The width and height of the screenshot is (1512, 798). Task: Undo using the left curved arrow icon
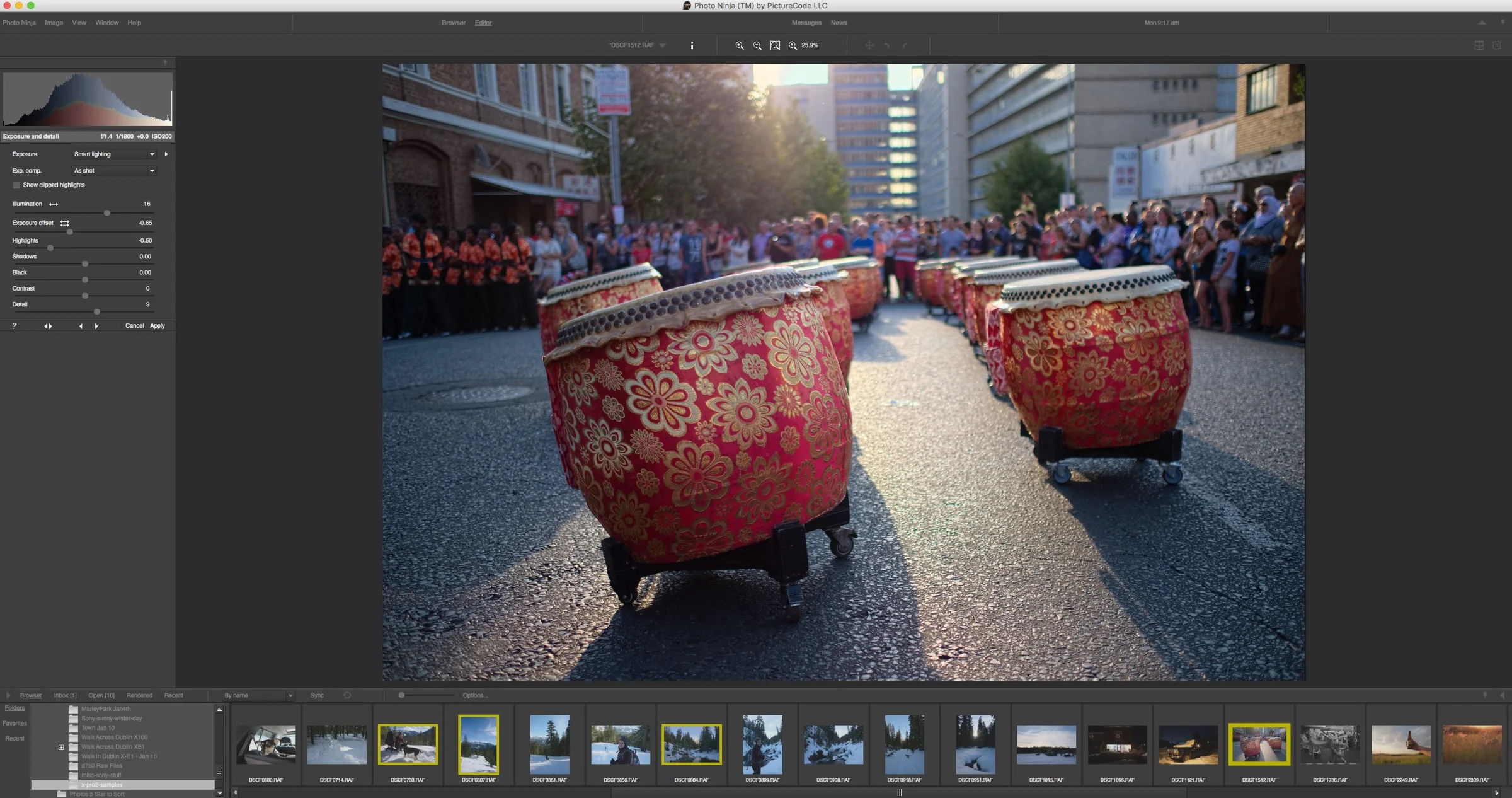point(887,45)
